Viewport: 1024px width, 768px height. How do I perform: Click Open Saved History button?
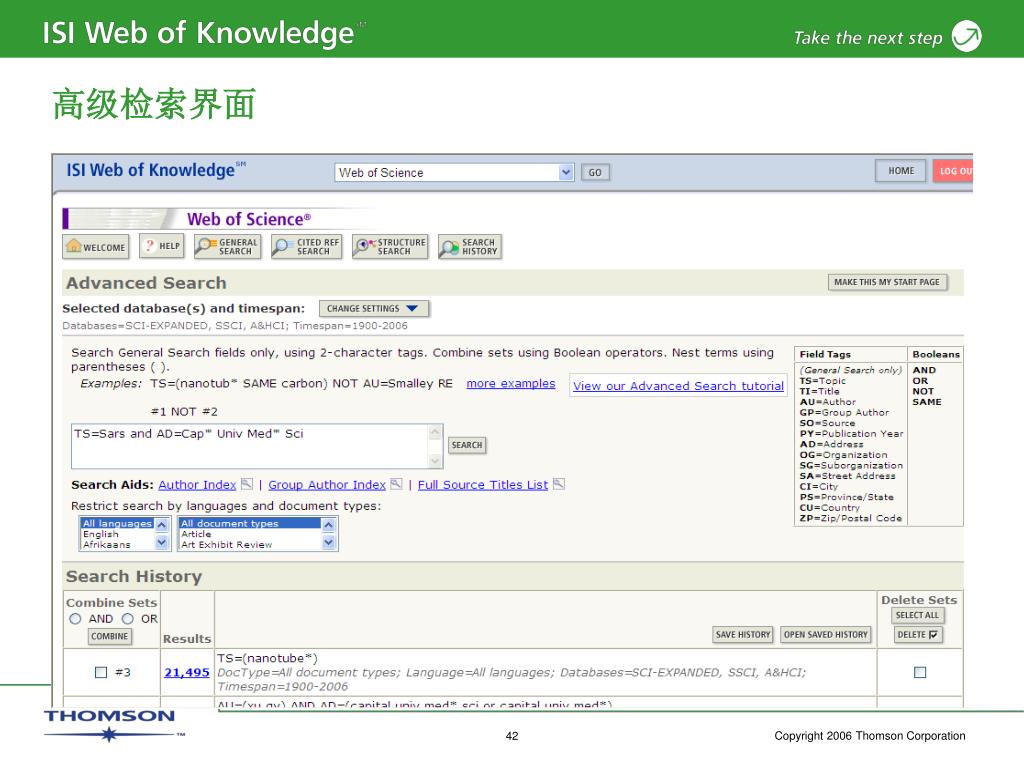tap(826, 634)
